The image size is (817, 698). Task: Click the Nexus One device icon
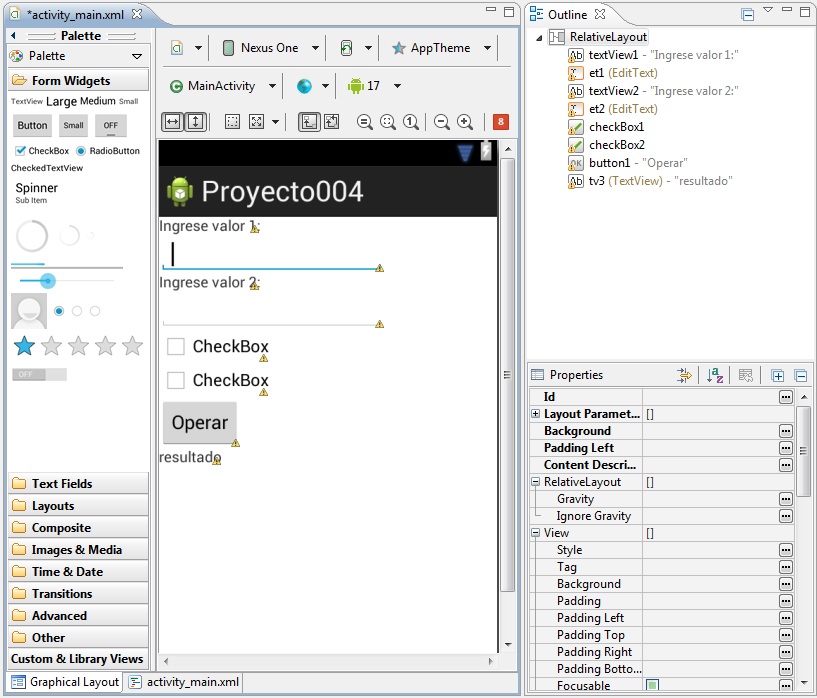[228, 48]
